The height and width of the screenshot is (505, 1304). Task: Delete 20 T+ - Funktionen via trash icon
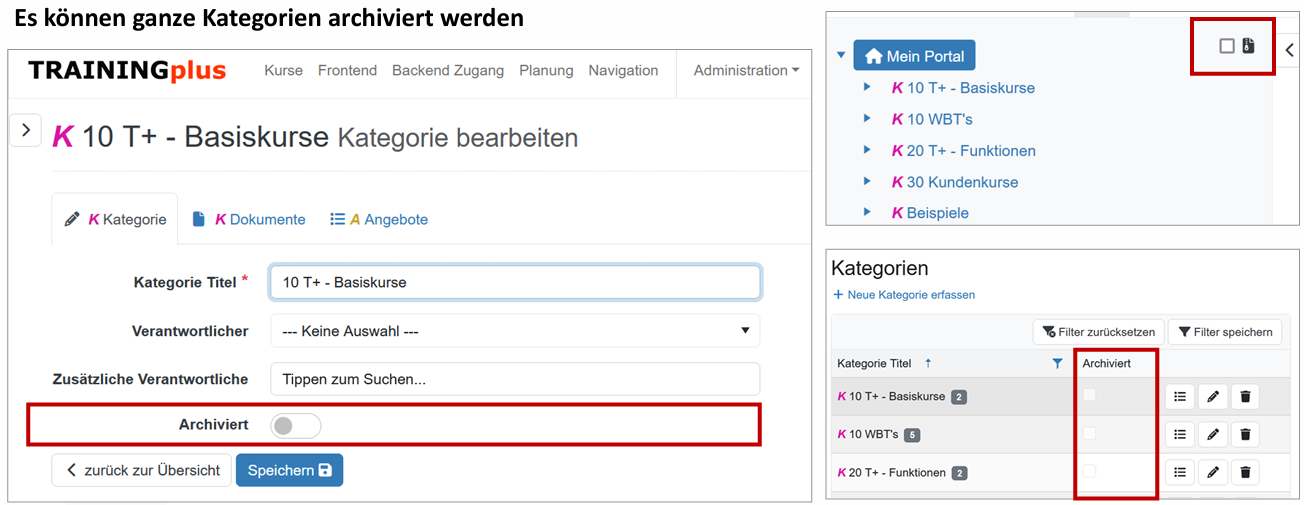click(x=1245, y=473)
